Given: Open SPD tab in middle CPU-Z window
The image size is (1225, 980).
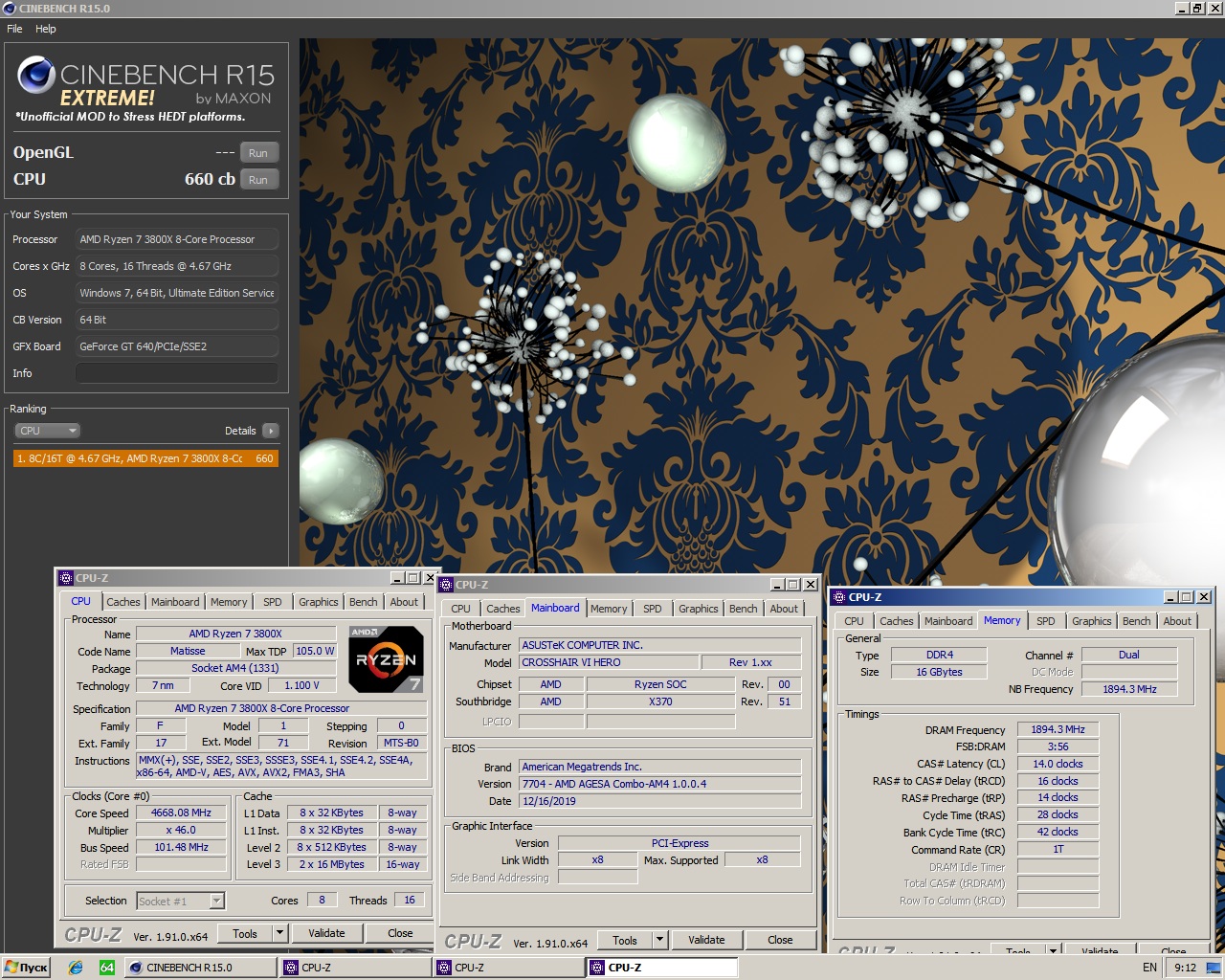Looking at the screenshot, I should click(653, 609).
